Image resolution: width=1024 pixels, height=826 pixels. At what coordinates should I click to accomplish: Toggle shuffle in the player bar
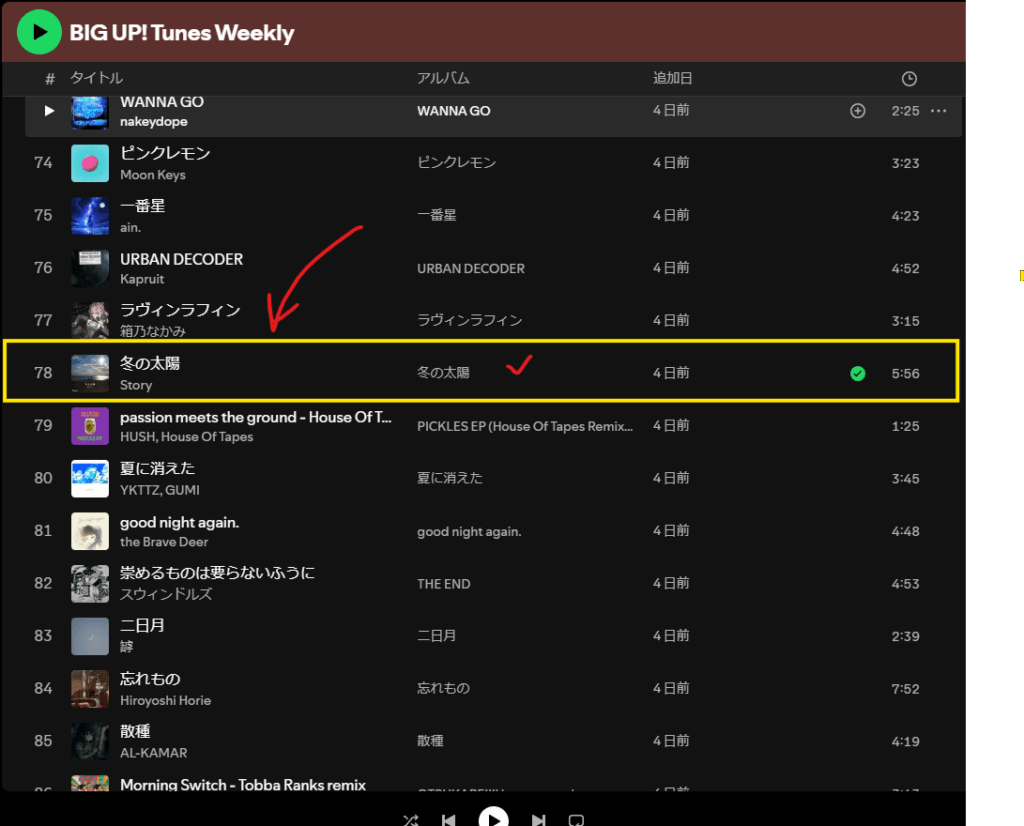[x=411, y=820]
